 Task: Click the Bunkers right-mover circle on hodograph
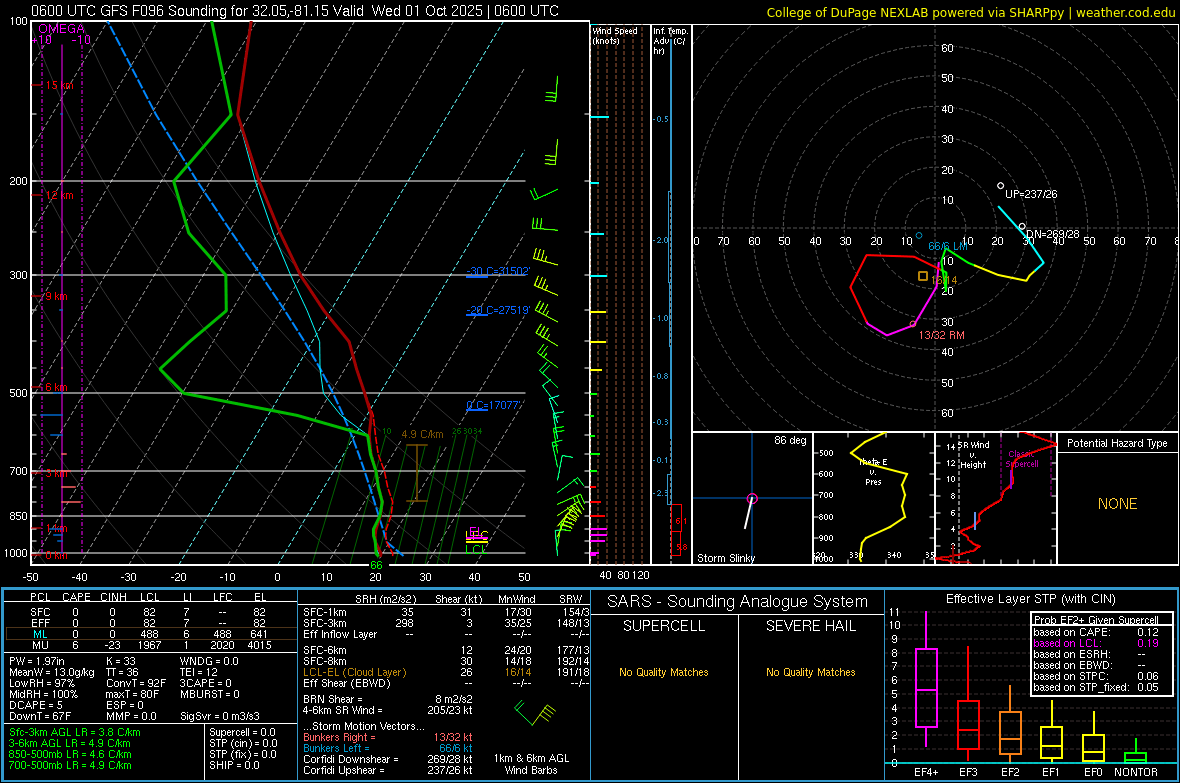click(x=914, y=324)
